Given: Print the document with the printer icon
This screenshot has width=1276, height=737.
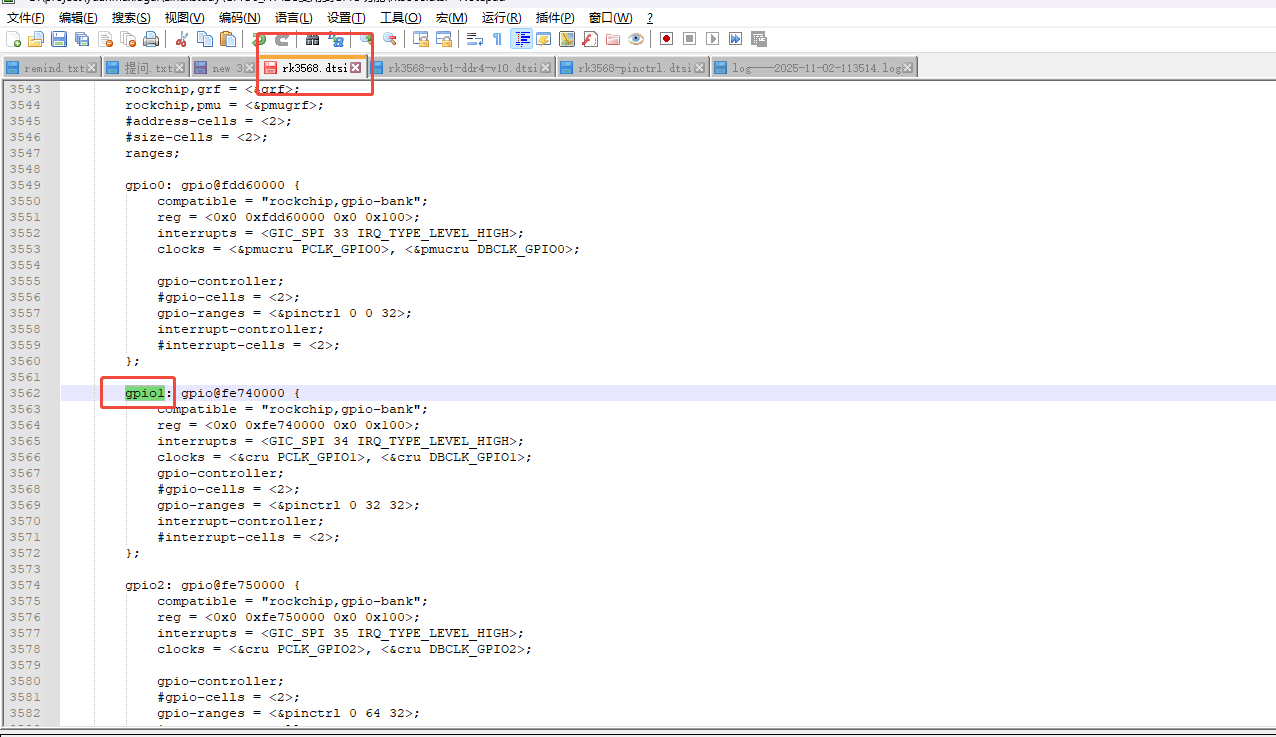Looking at the screenshot, I should 150,39.
